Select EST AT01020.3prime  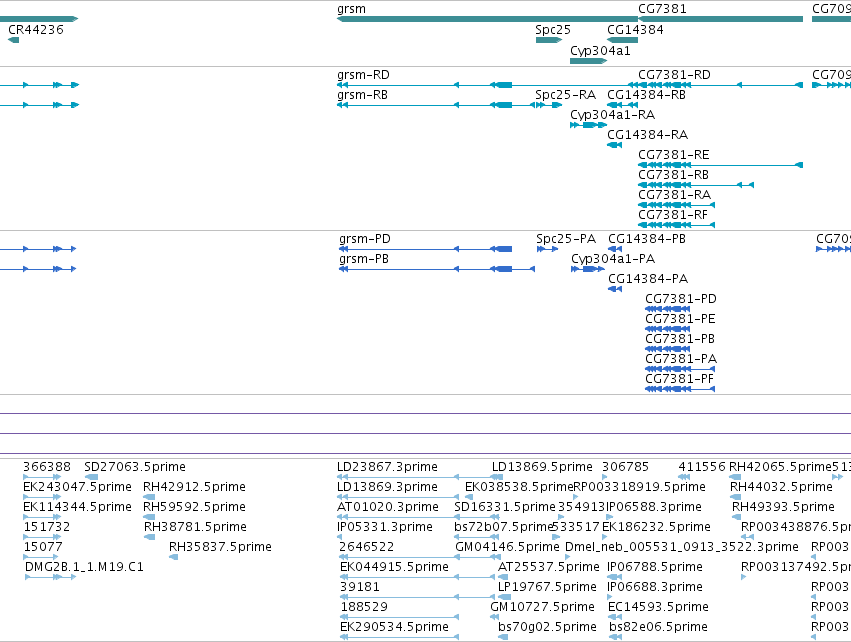click(398, 517)
